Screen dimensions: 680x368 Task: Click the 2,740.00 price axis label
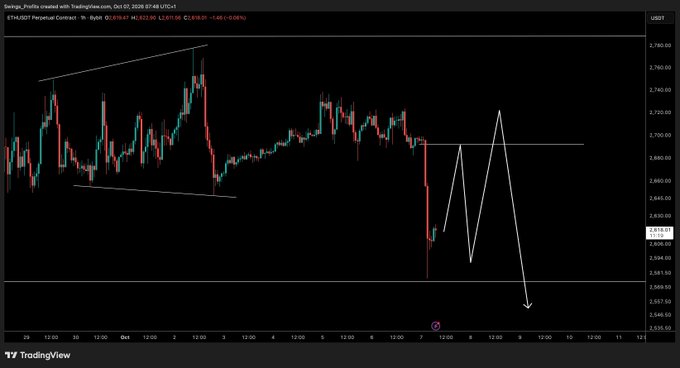click(660, 90)
